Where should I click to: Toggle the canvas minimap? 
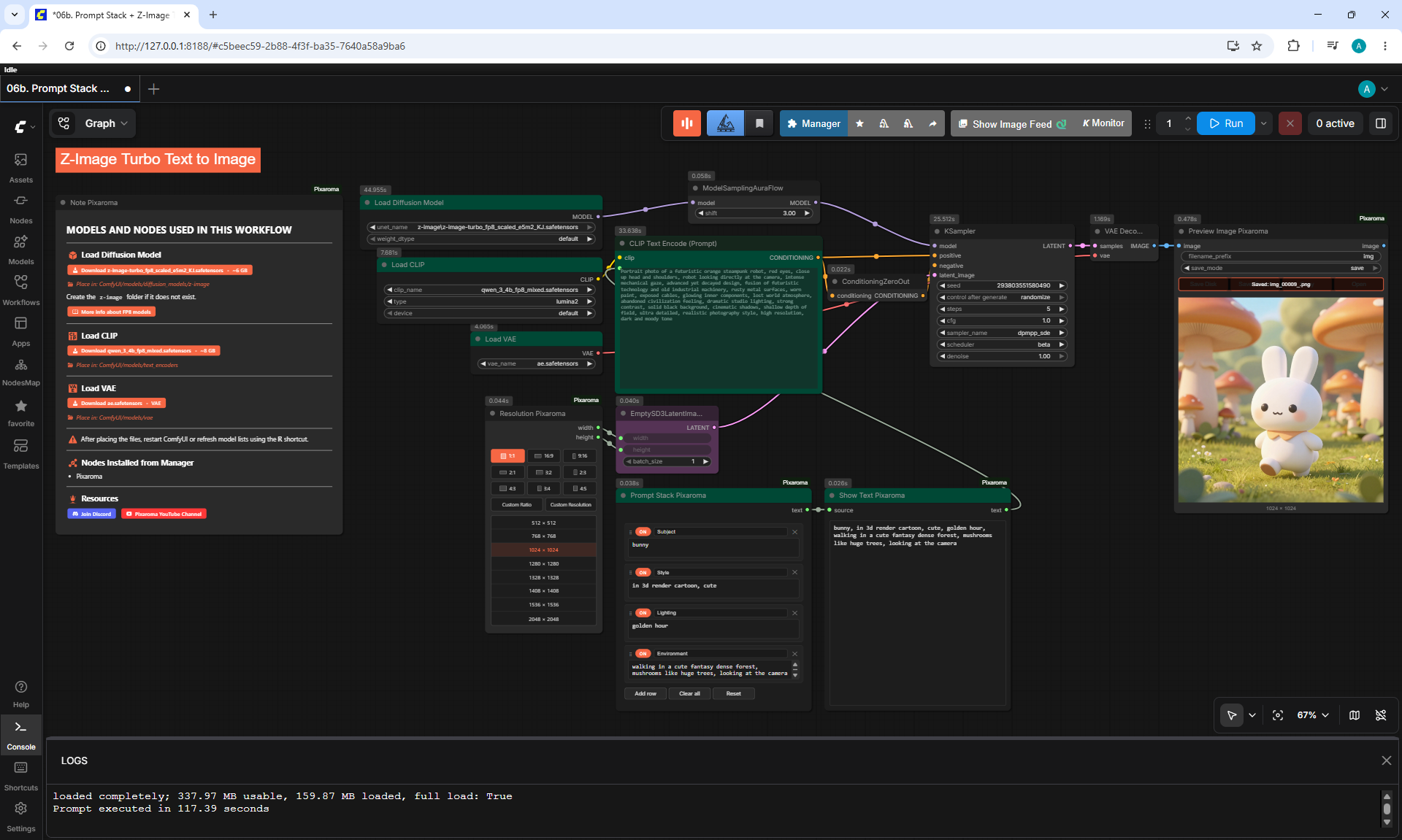pos(1355,715)
